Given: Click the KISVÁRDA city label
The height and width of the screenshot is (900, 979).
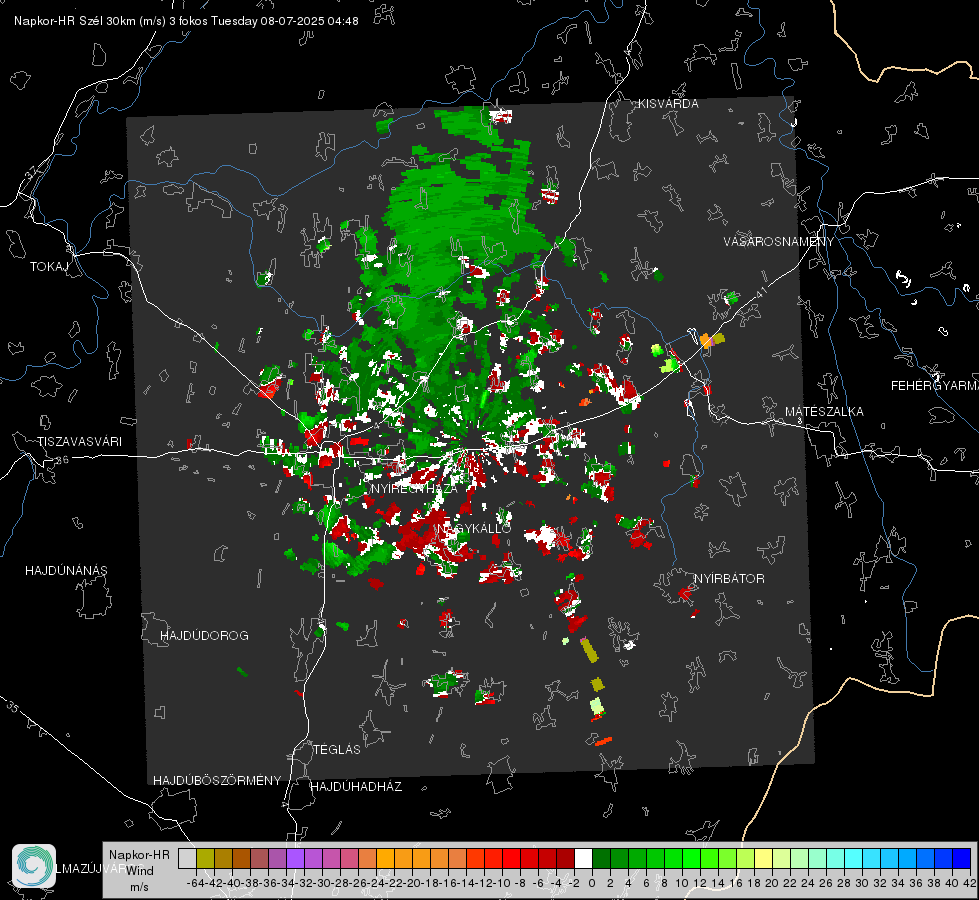Looking at the screenshot, I should pos(668,104).
